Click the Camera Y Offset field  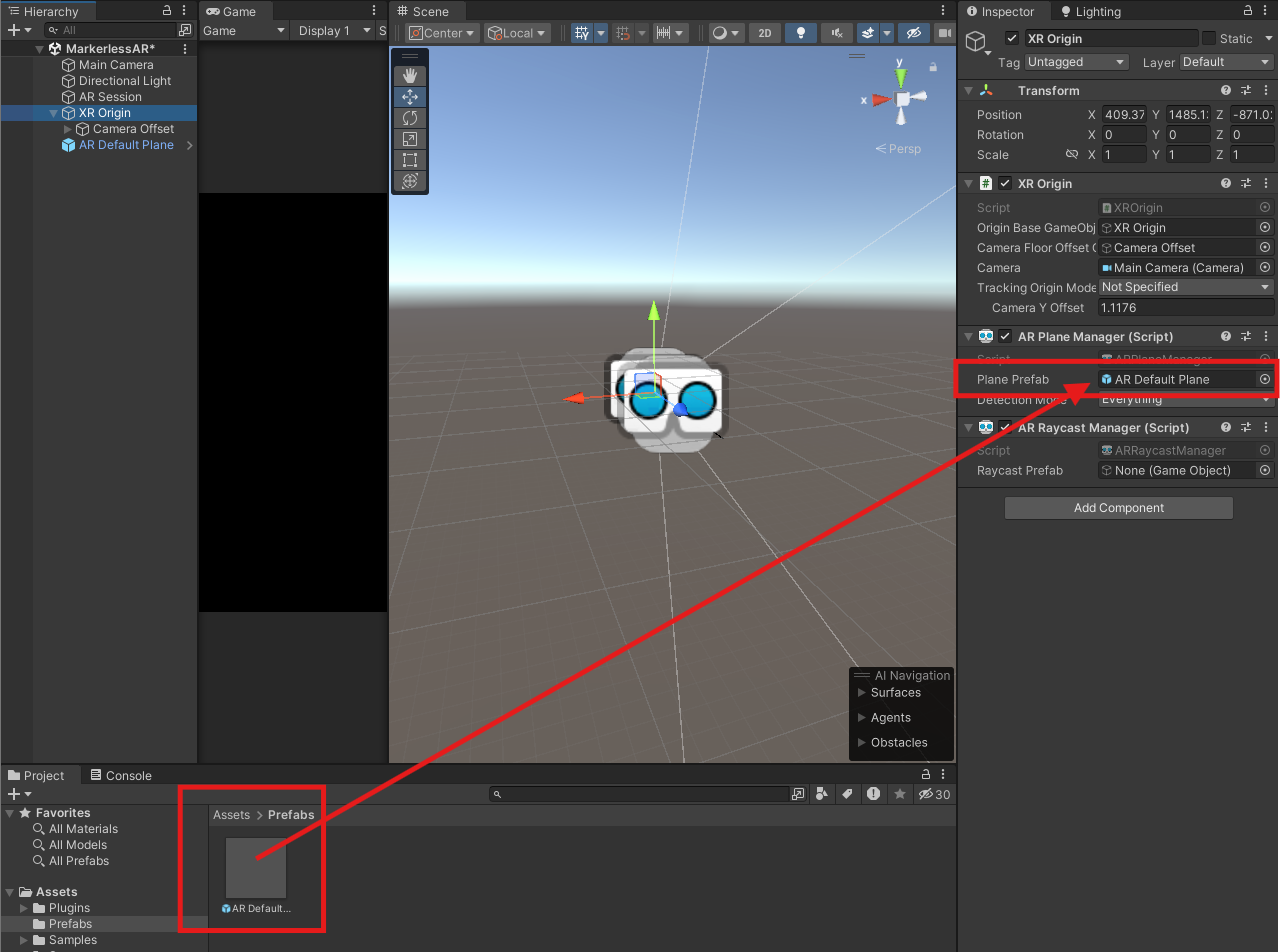coord(1186,308)
